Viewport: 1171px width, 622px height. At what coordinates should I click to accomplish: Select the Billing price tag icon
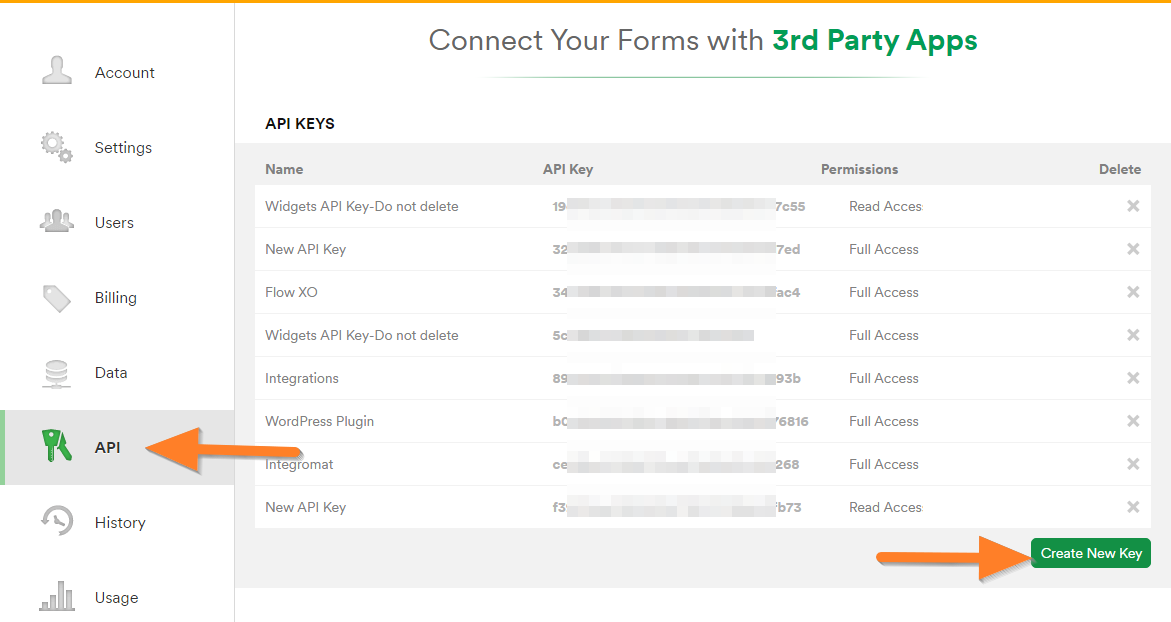click(57, 297)
